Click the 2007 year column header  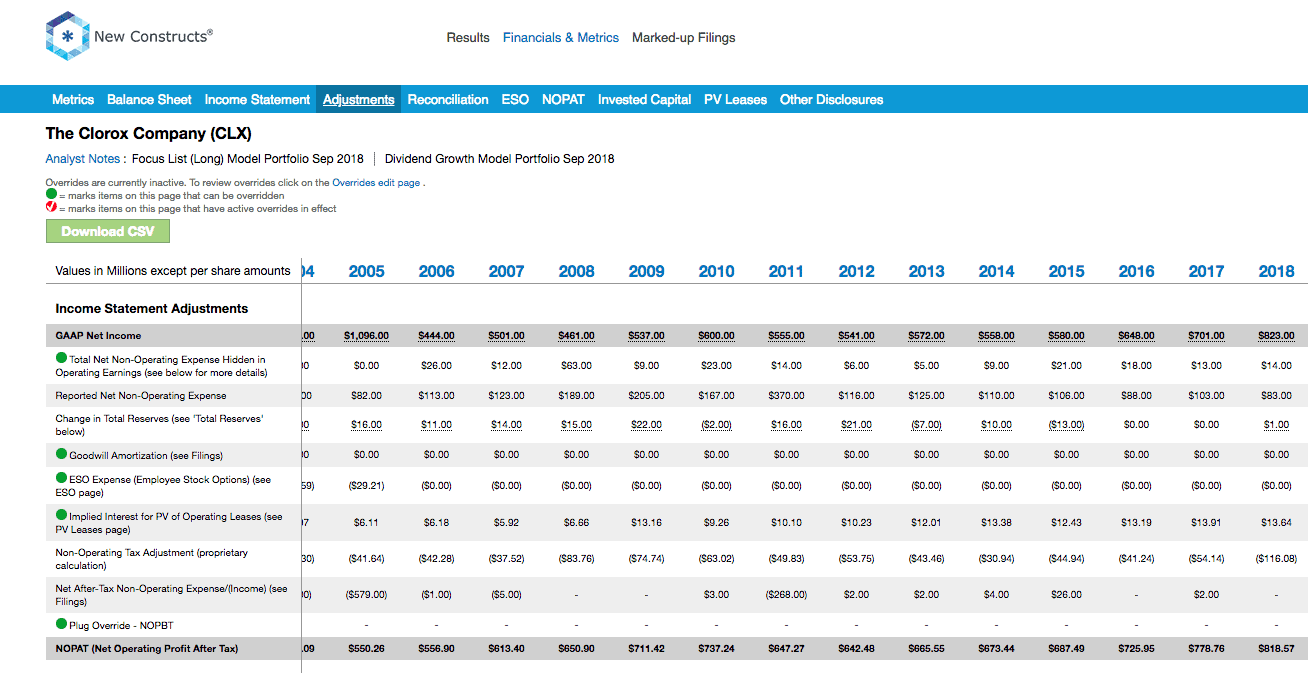(x=506, y=271)
